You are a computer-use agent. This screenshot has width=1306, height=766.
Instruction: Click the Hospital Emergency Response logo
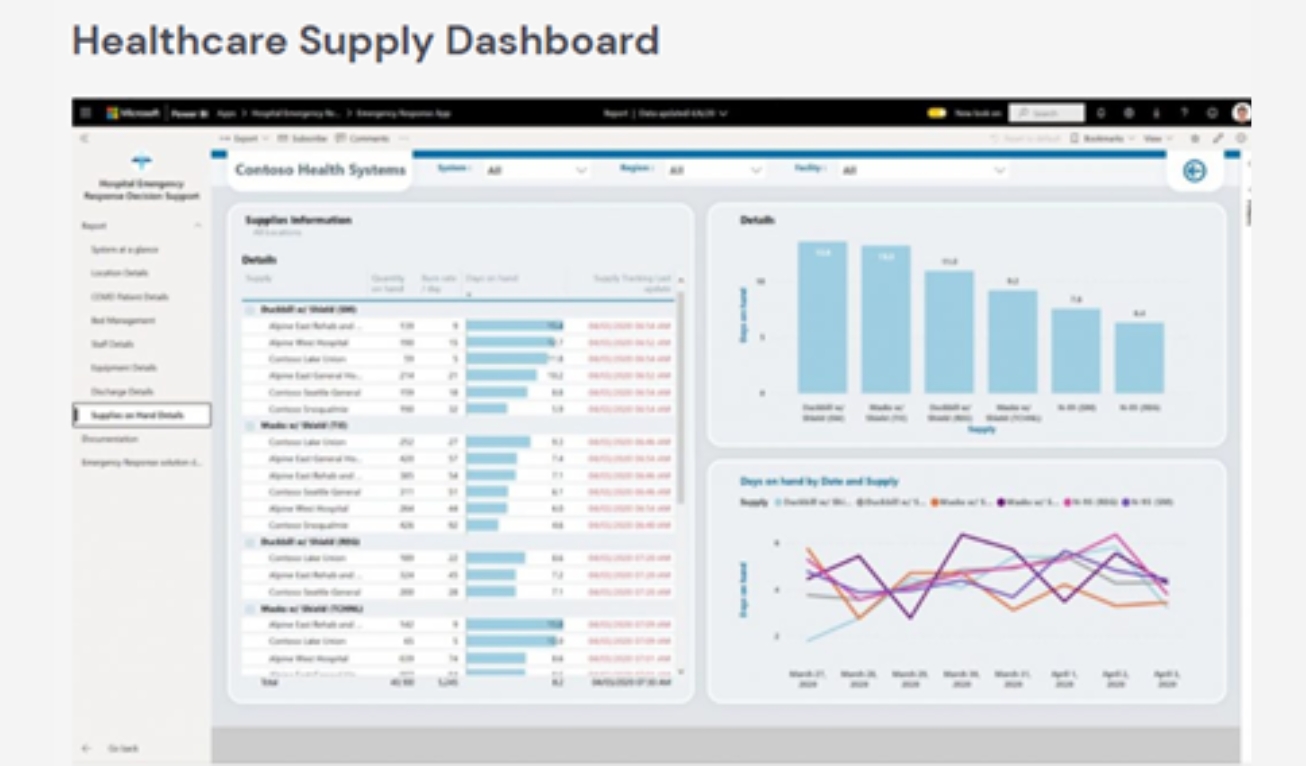click(141, 162)
